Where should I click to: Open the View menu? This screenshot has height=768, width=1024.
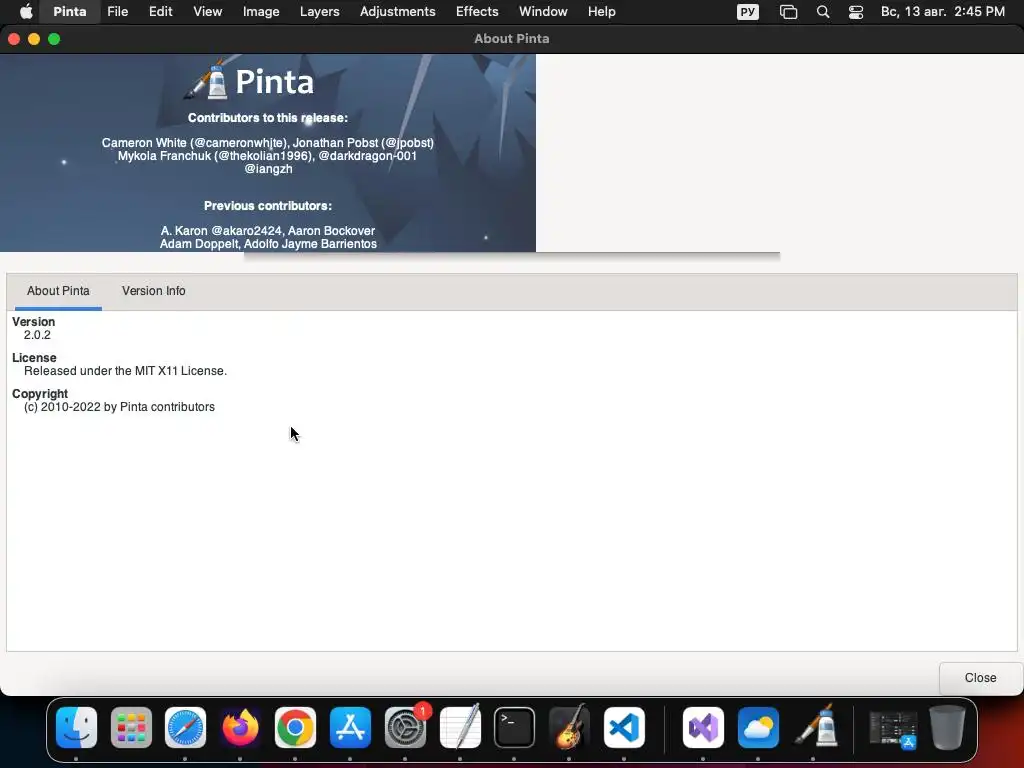click(208, 12)
